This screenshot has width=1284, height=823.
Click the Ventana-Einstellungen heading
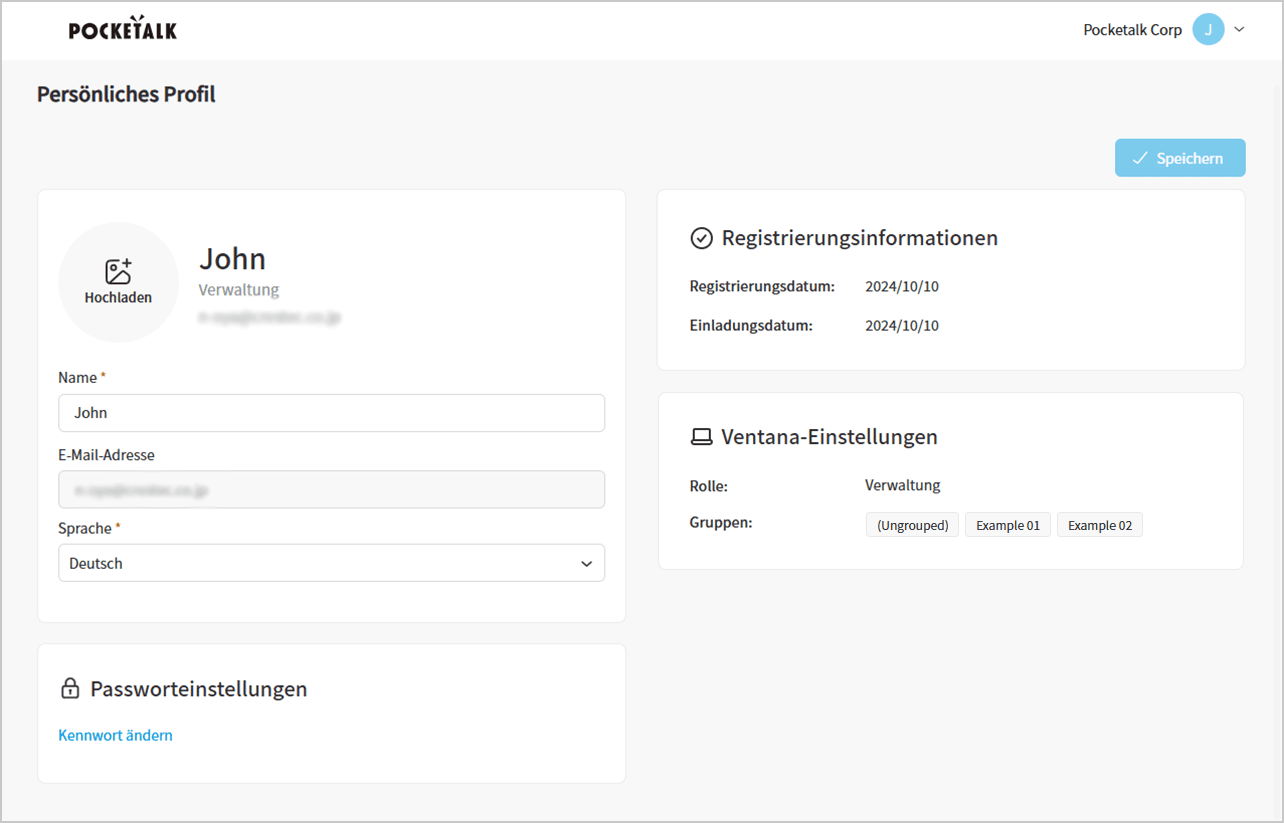tap(830, 437)
